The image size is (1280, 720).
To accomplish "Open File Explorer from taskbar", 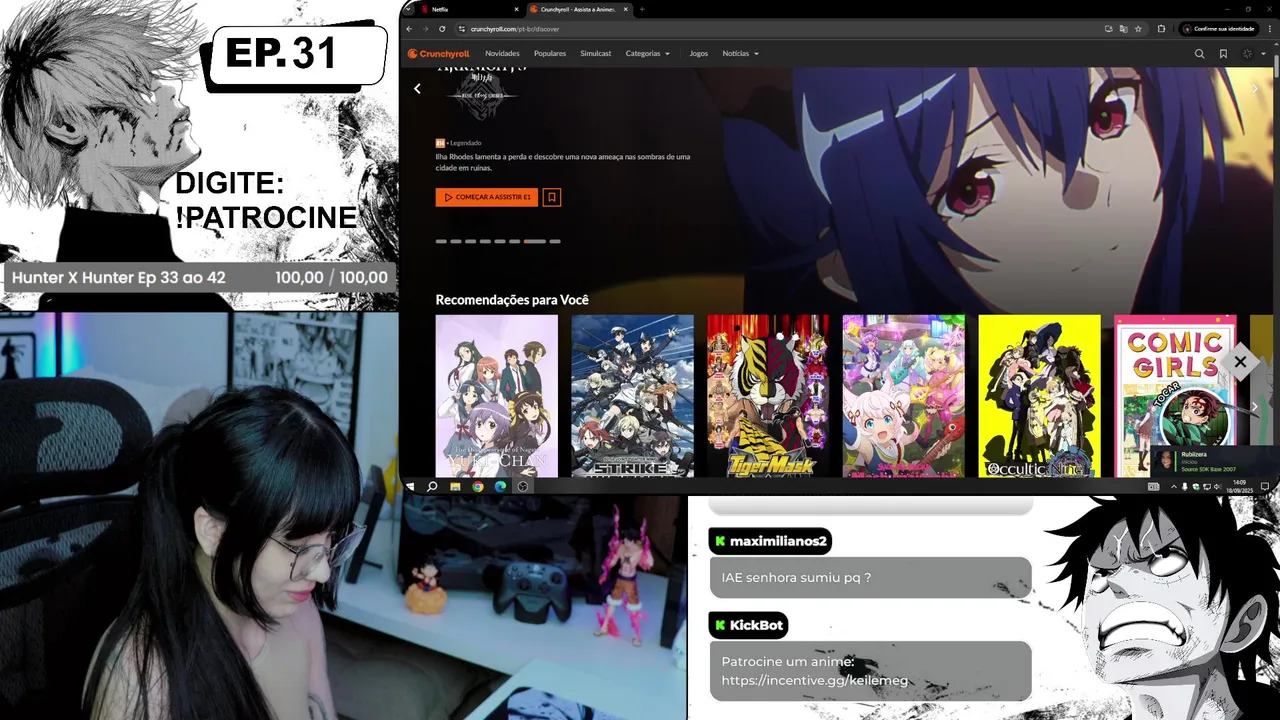I will [x=455, y=486].
